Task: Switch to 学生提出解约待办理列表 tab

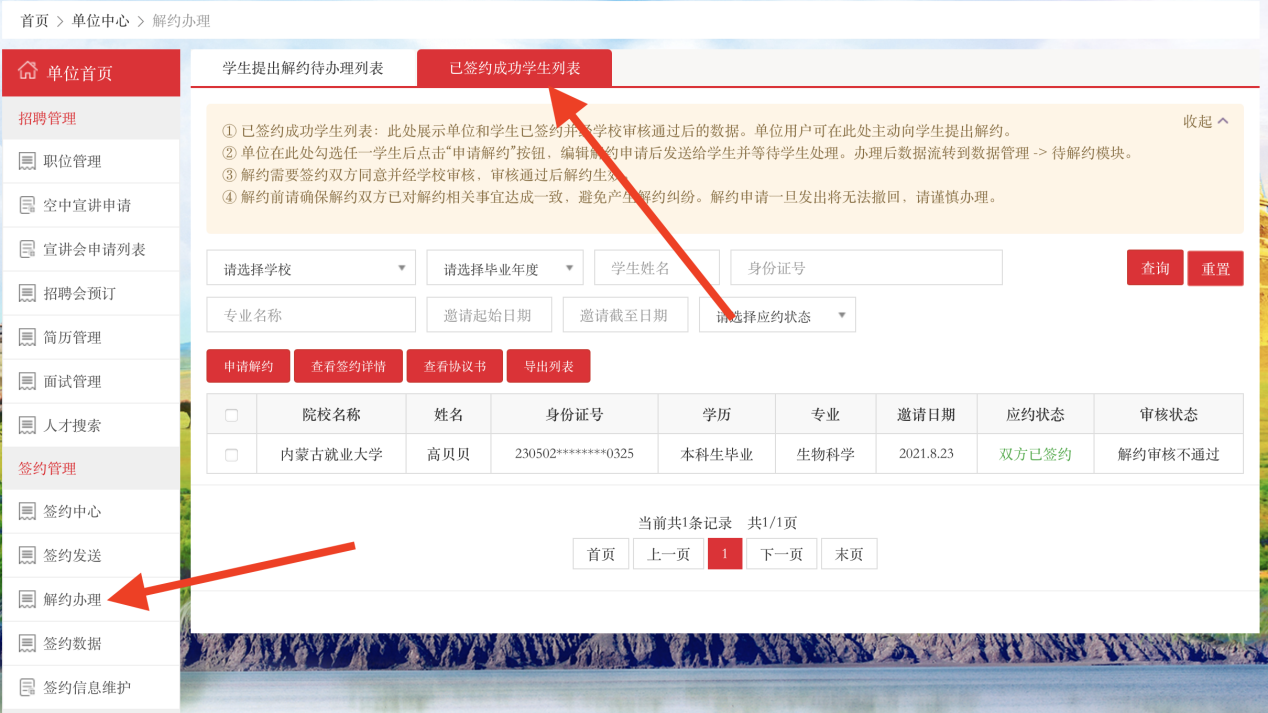Action: point(303,68)
